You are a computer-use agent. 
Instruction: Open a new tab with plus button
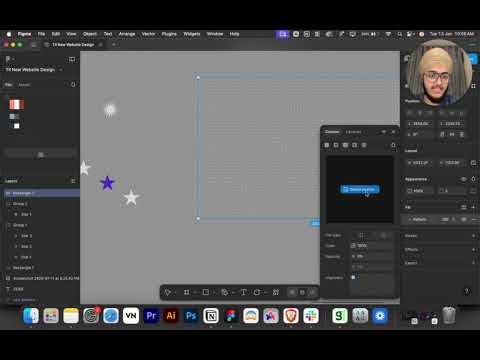pos(114,44)
